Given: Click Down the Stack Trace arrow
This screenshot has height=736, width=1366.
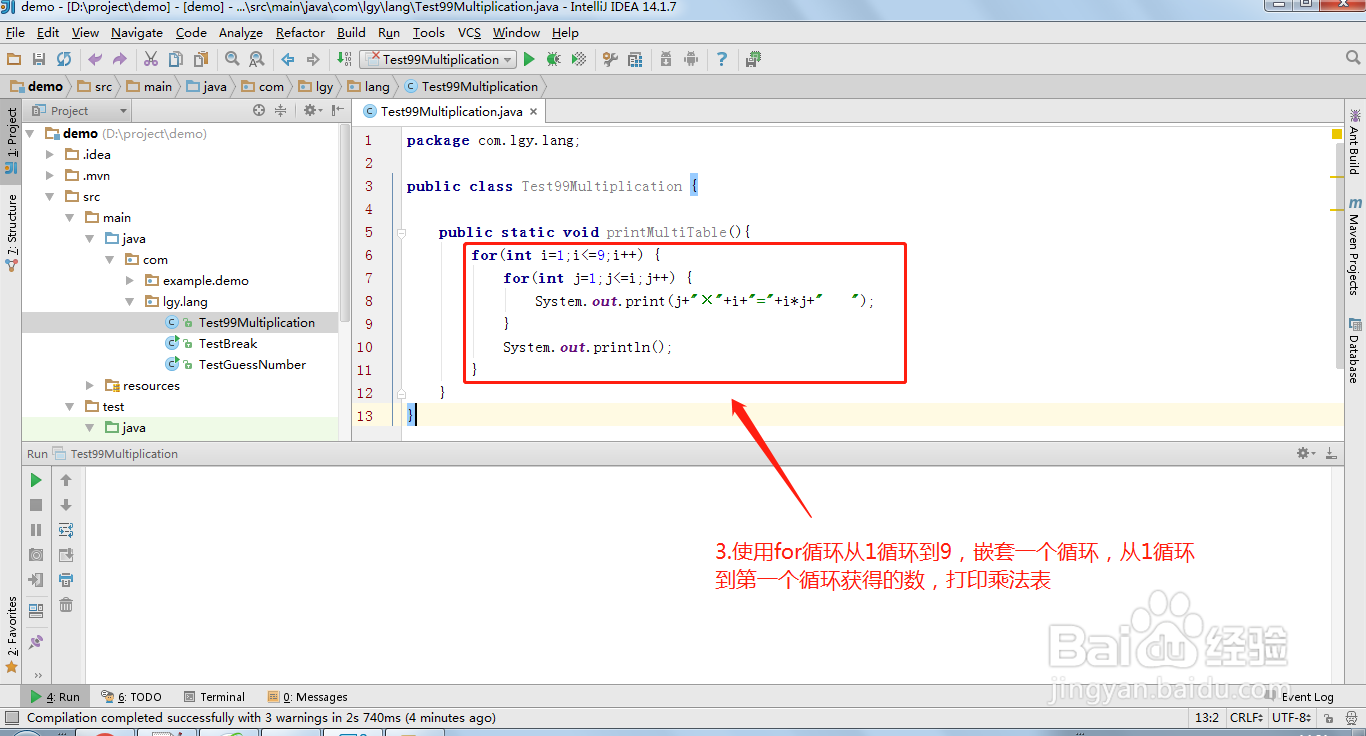Looking at the screenshot, I should tap(66, 505).
